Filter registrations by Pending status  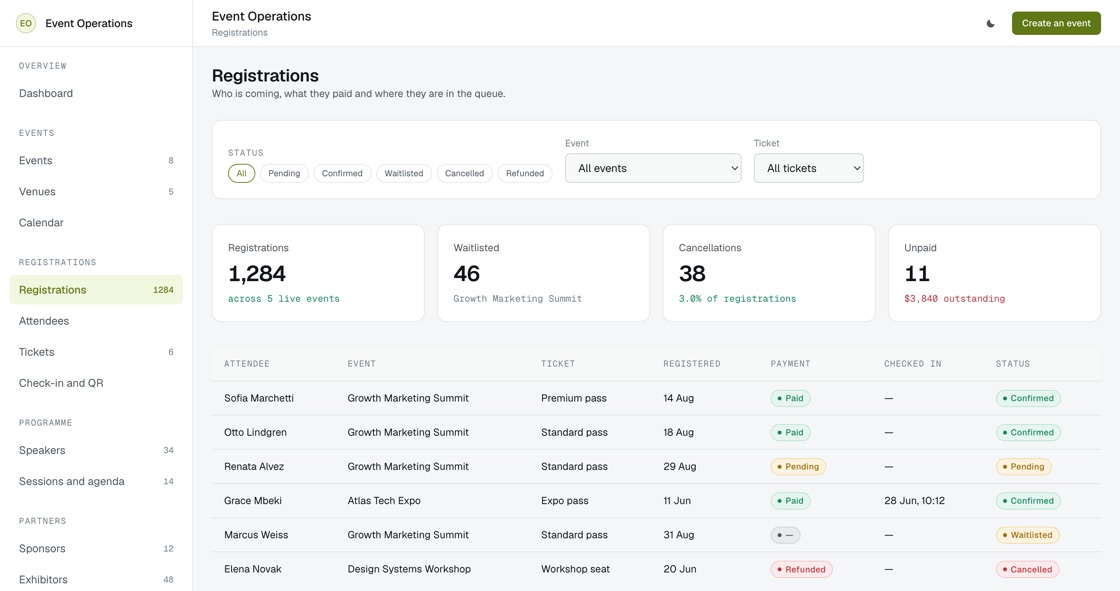tap(284, 174)
